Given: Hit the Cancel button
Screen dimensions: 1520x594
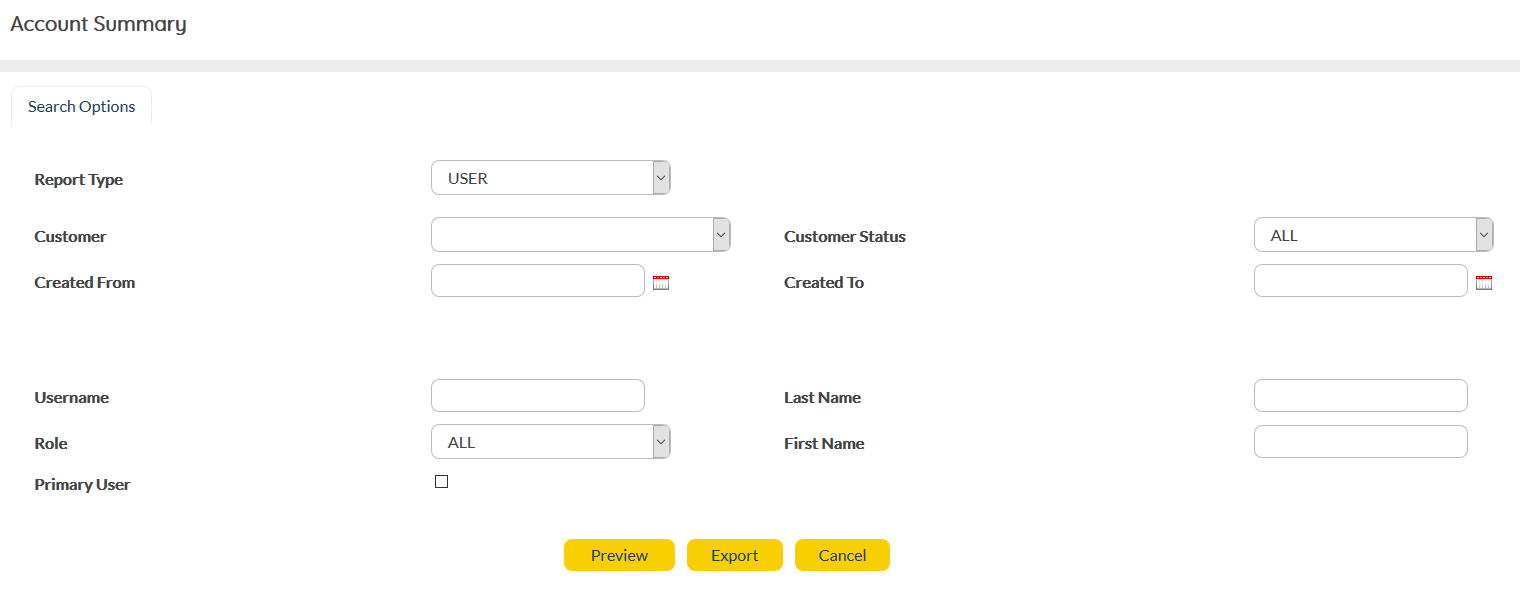Looking at the screenshot, I should (842, 556).
